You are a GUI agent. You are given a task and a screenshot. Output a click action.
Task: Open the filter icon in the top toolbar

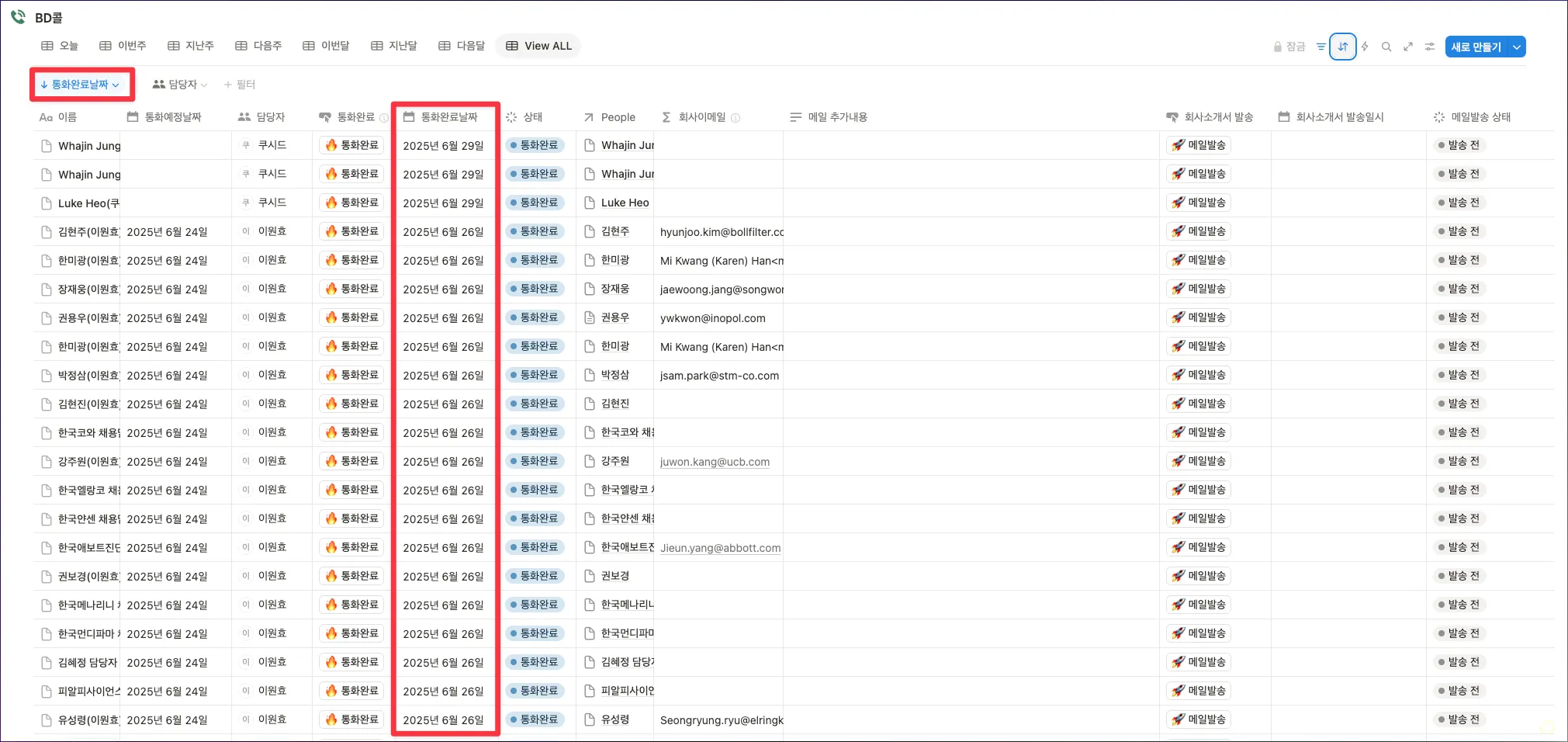coord(1321,47)
